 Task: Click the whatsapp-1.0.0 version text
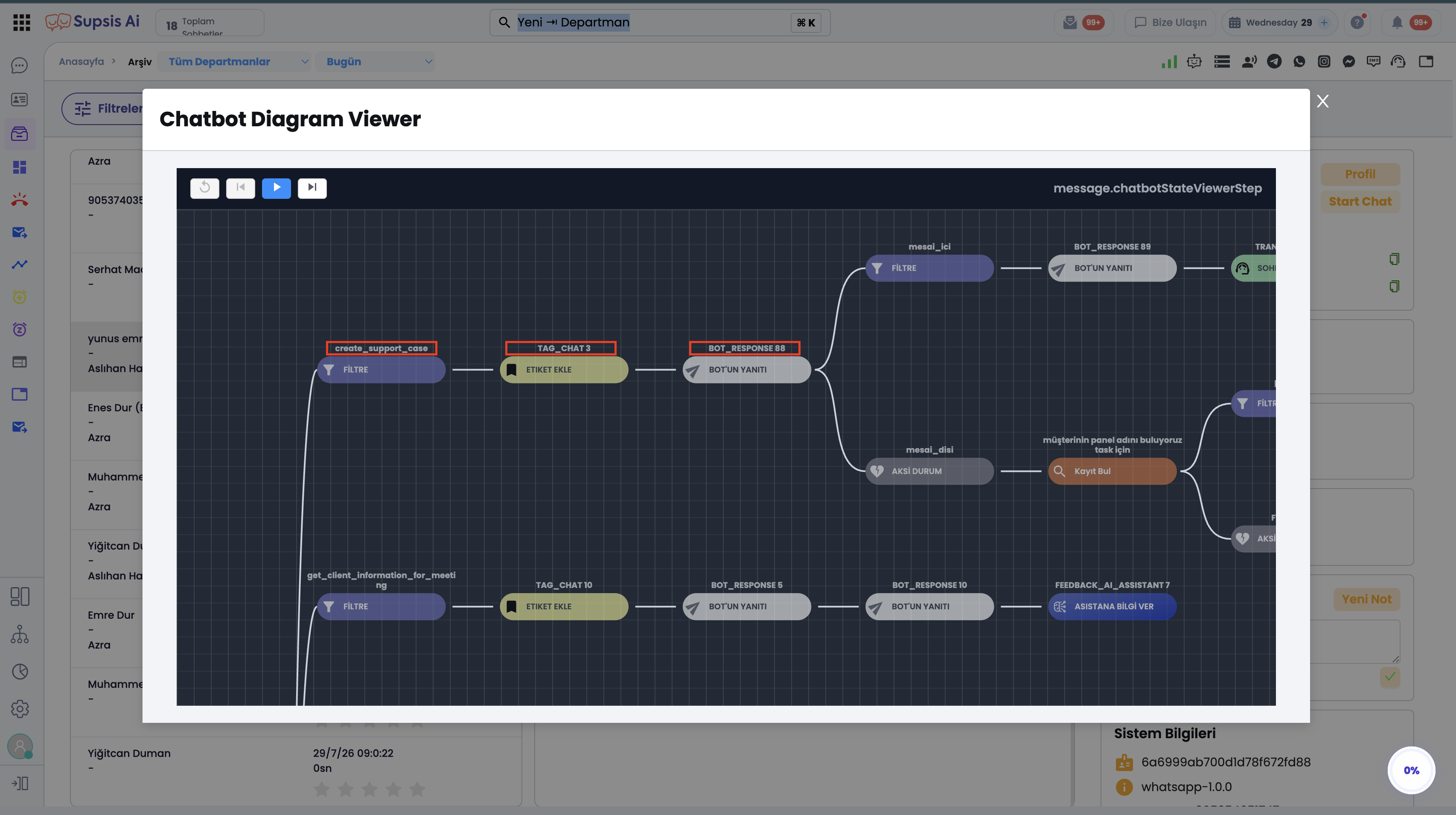tap(1186, 787)
